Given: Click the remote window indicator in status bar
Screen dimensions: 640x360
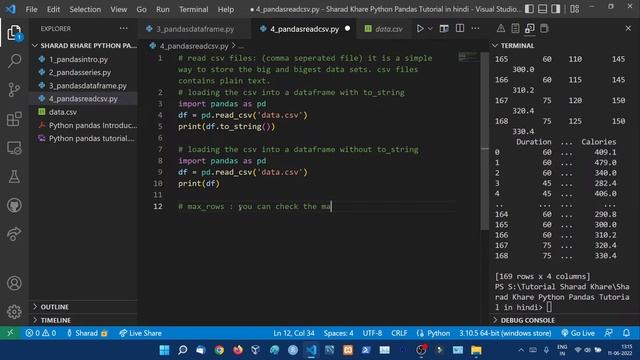Looking at the screenshot, I should click(10, 333).
